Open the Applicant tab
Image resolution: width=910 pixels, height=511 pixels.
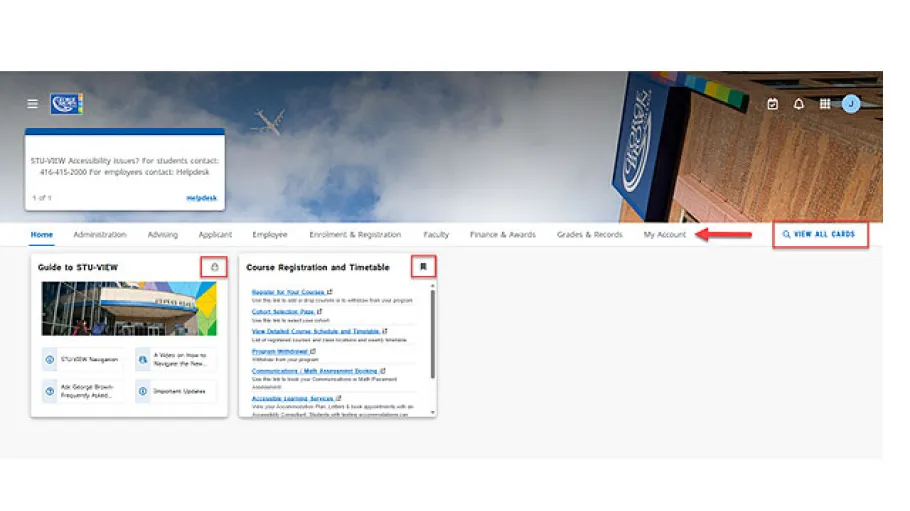click(215, 235)
